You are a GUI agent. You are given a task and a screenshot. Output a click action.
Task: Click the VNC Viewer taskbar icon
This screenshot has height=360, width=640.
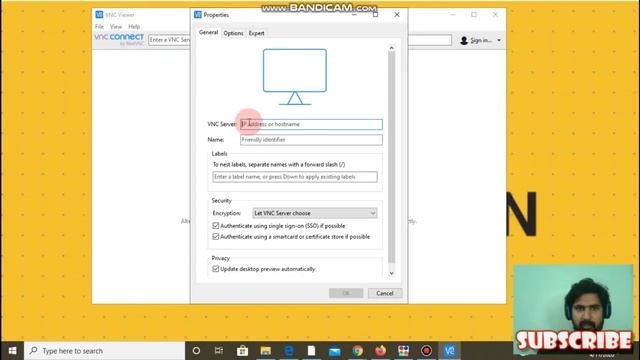click(450, 351)
